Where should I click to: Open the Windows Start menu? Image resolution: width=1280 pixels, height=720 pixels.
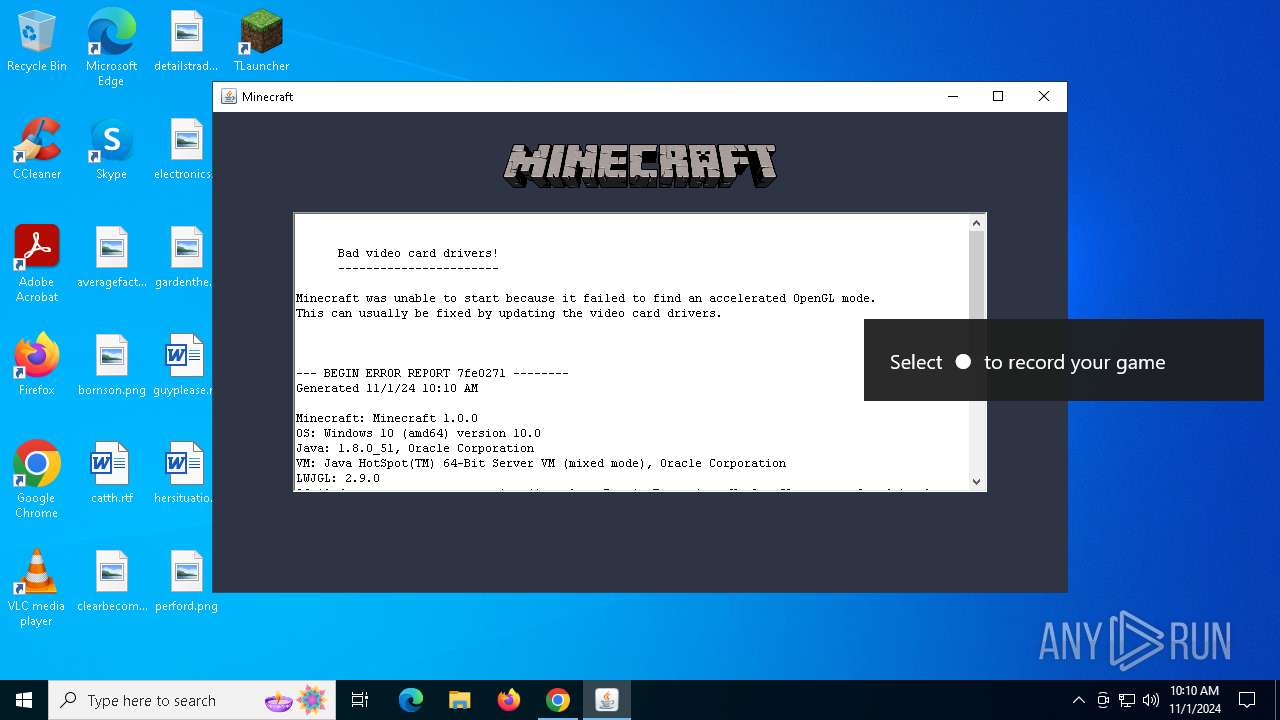tap(24, 700)
